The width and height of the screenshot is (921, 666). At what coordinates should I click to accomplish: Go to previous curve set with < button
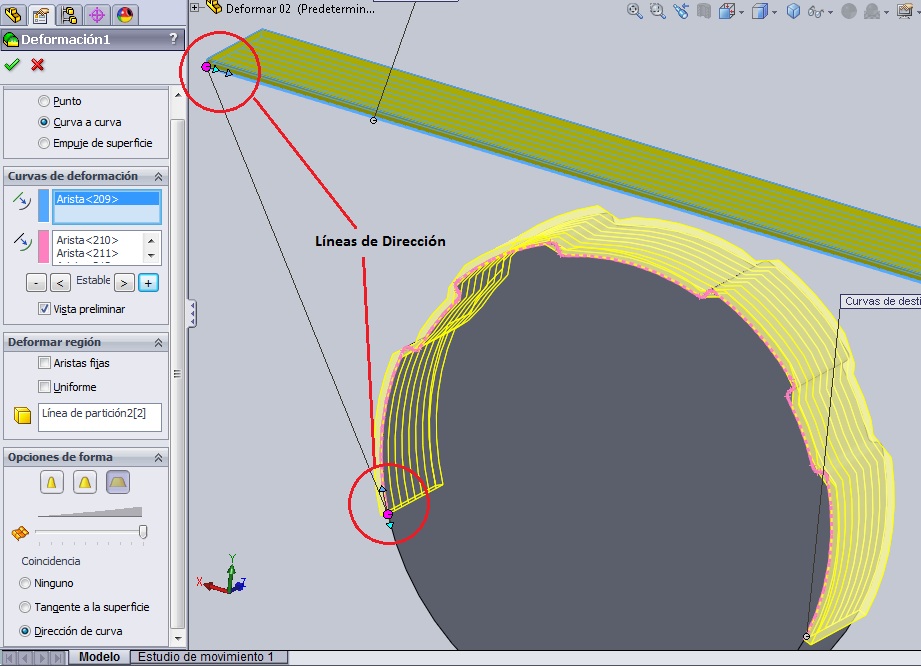(60, 283)
